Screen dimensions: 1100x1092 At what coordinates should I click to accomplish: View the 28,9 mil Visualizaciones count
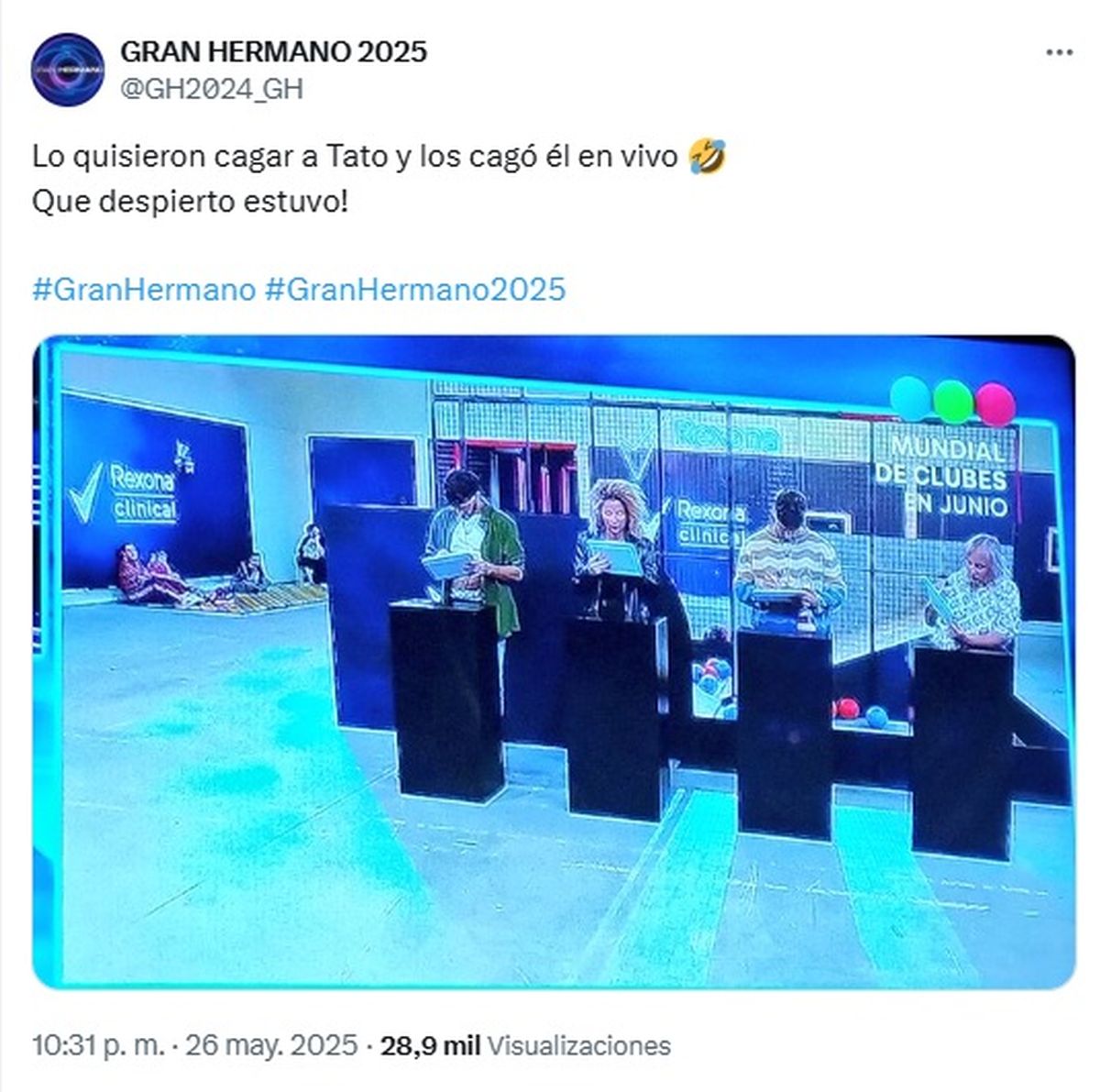click(525, 1045)
